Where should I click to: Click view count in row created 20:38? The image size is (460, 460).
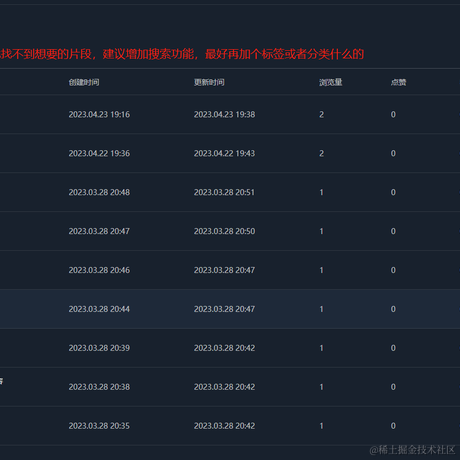click(x=321, y=387)
